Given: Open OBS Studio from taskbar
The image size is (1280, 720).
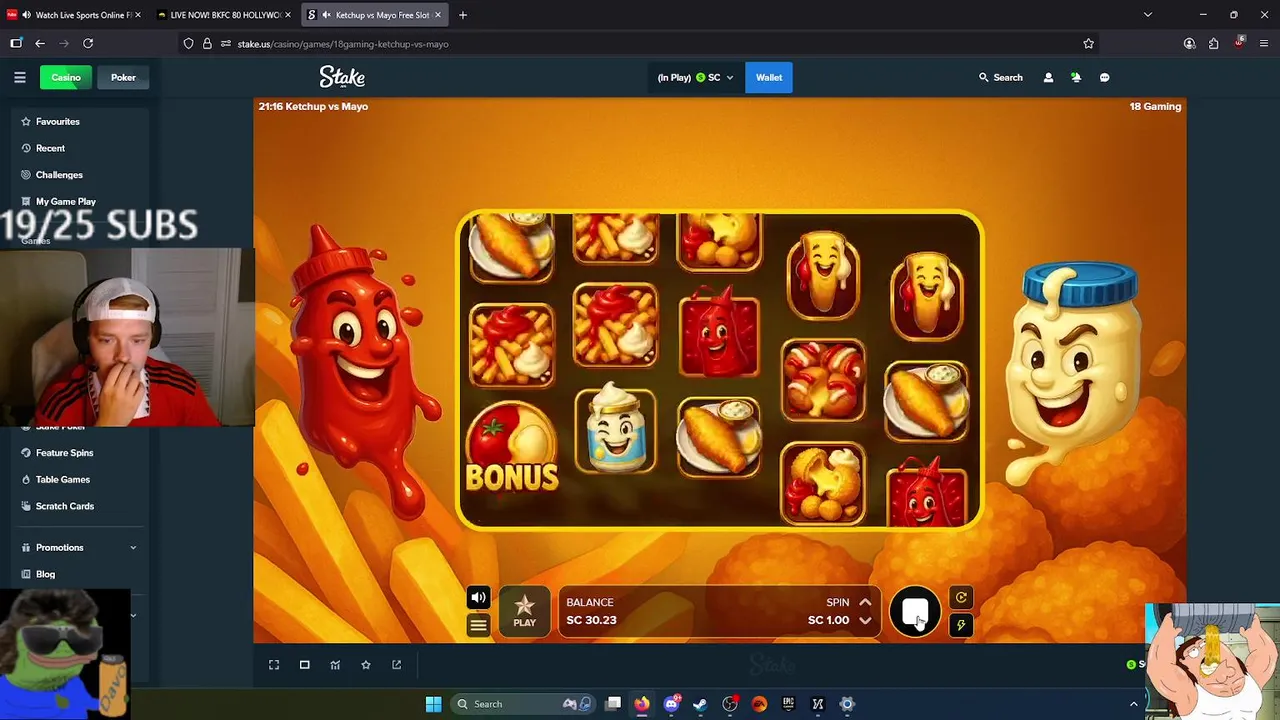Looking at the screenshot, I should tap(730, 704).
